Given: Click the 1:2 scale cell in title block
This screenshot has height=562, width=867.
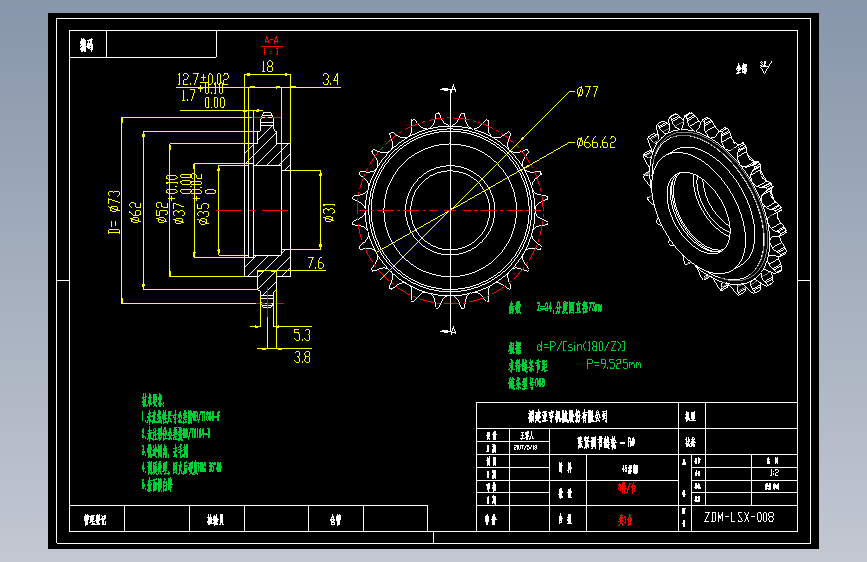Looking at the screenshot, I should click(774, 473).
